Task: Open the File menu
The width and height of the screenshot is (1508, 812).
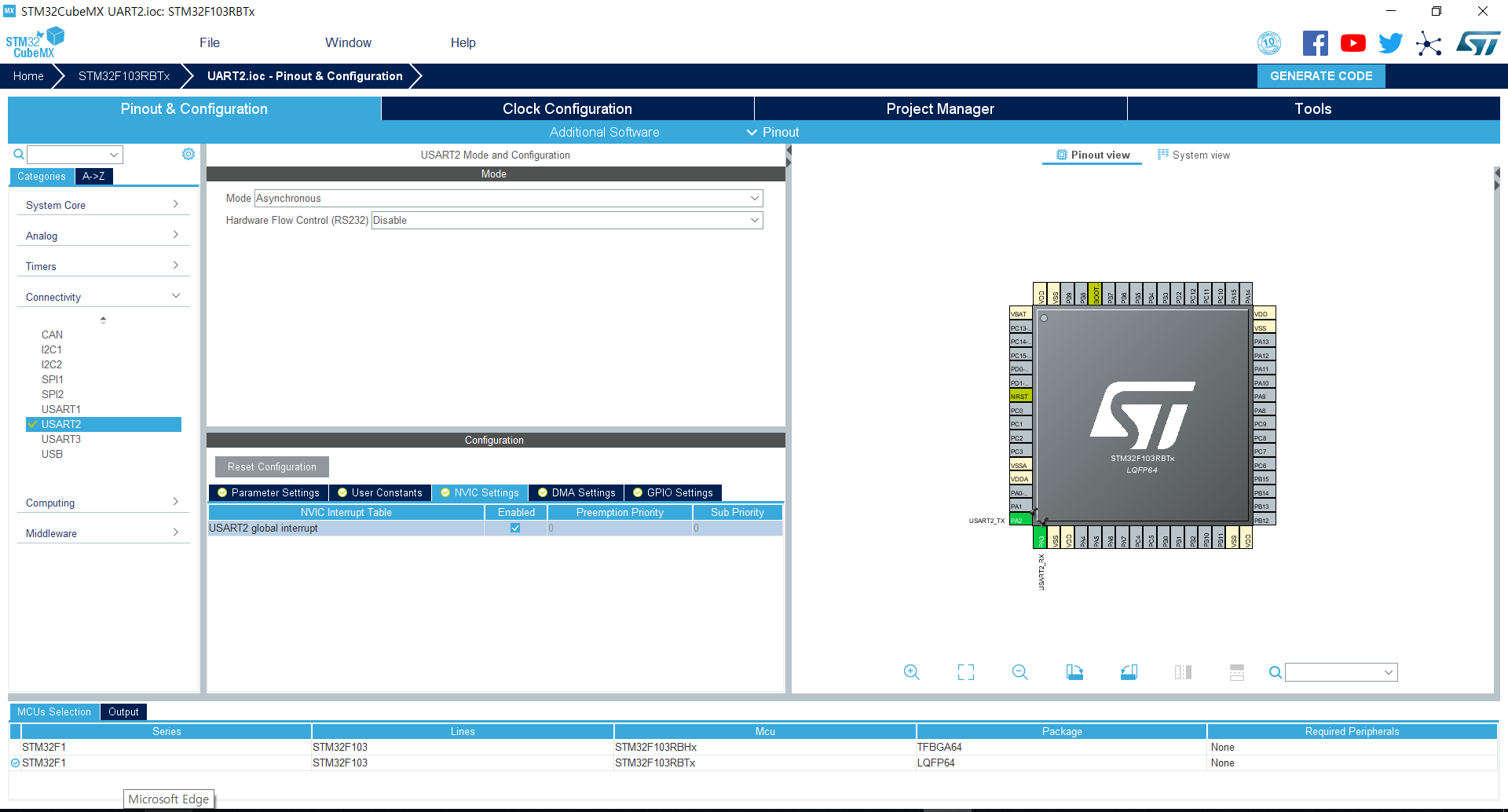Action: (x=210, y=42)
